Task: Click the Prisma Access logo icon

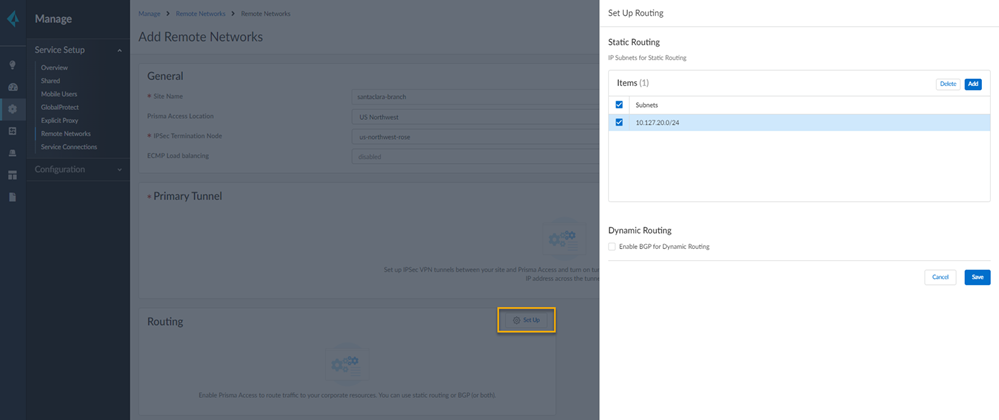Action: tap(13, 19)
